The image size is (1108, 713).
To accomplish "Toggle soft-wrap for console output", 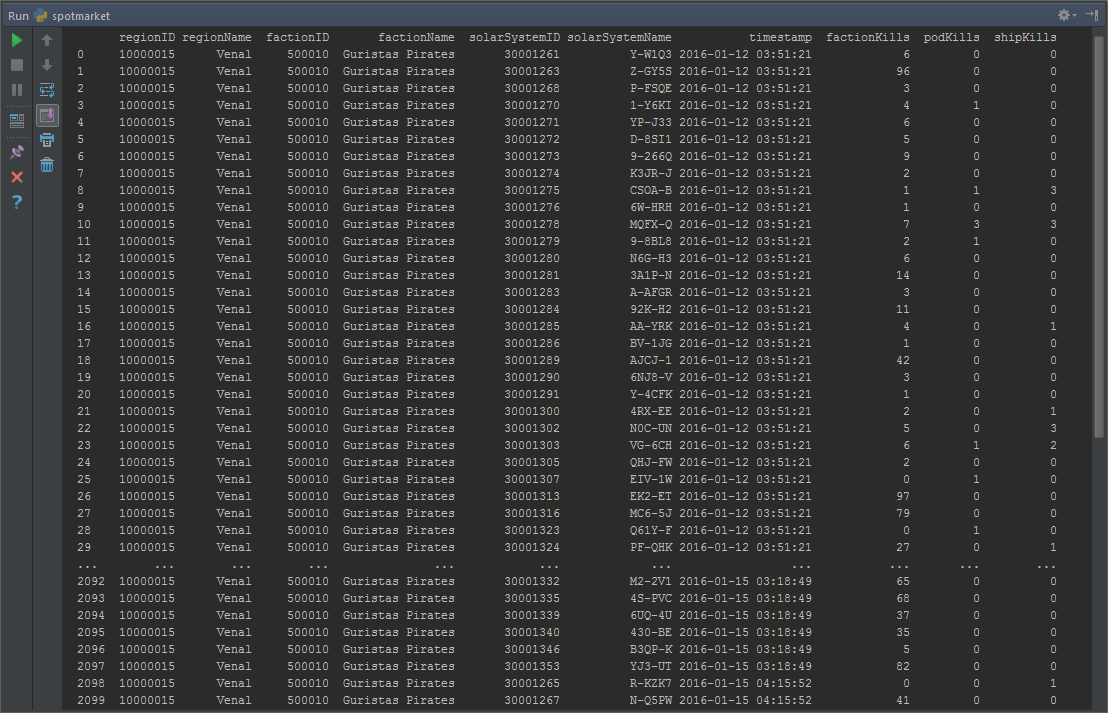I will click(47, 90).
